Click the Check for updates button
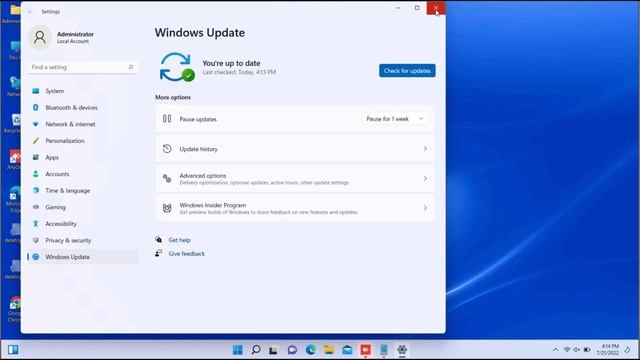This screenshot has width=640, height=360. [407, 71]
